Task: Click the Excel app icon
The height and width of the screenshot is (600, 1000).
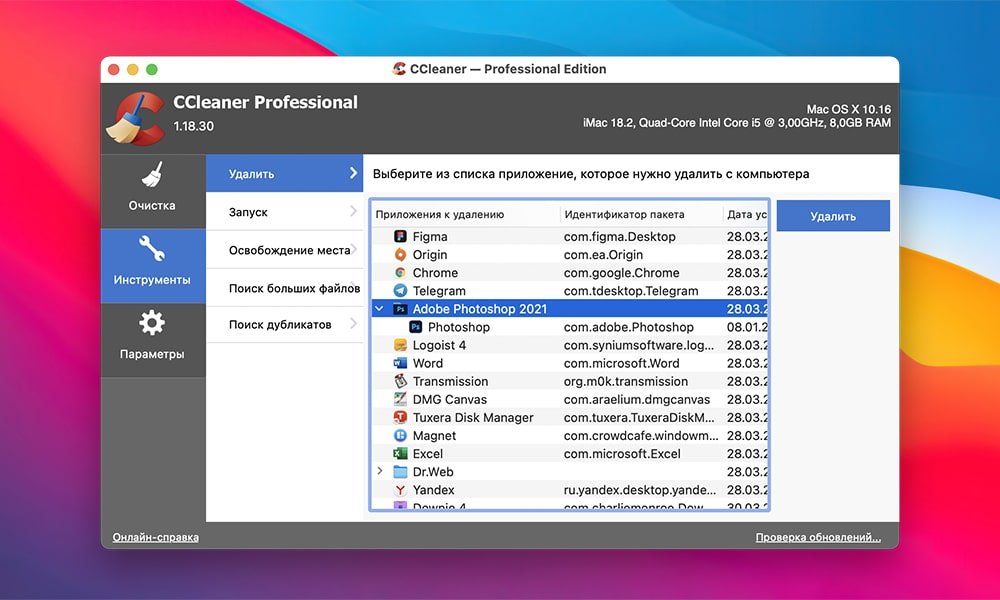Action: pos(400,454)
